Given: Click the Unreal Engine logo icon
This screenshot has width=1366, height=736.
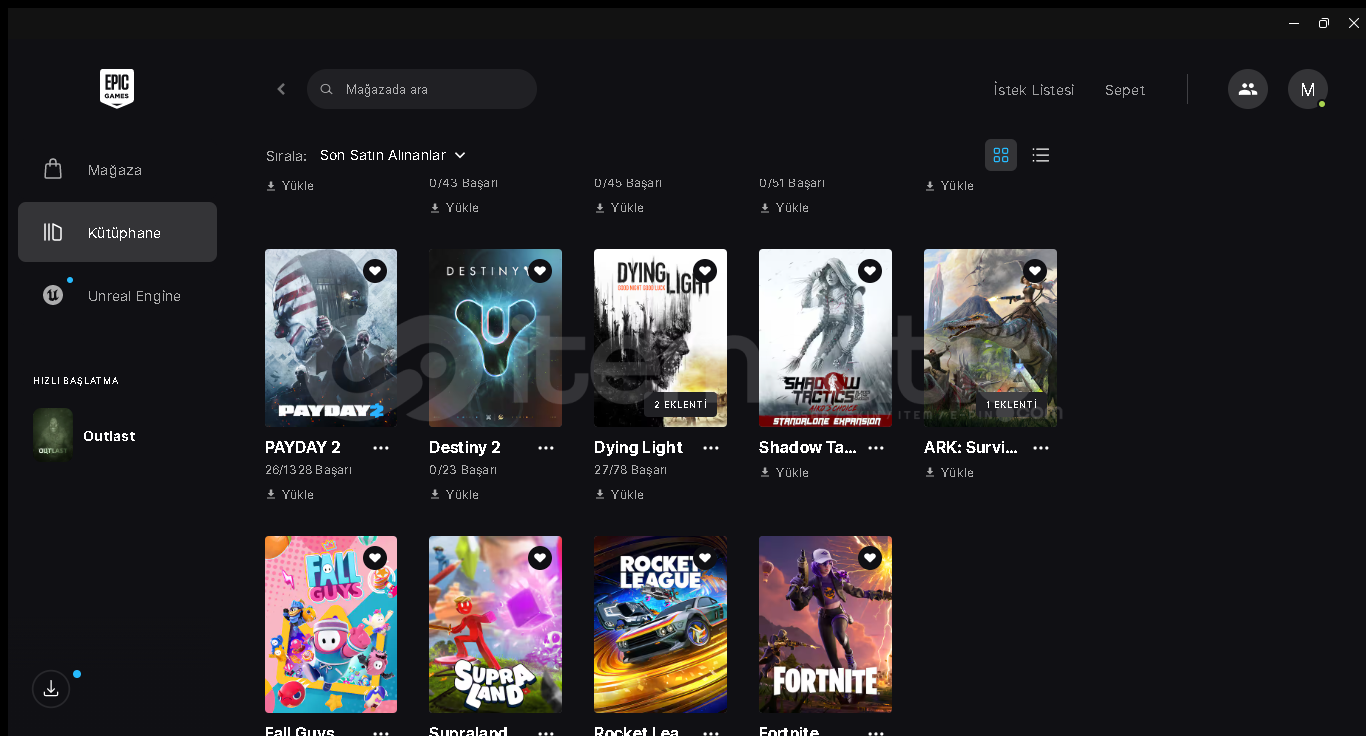Looking at the screenshot, I should [x=53, y=295].
